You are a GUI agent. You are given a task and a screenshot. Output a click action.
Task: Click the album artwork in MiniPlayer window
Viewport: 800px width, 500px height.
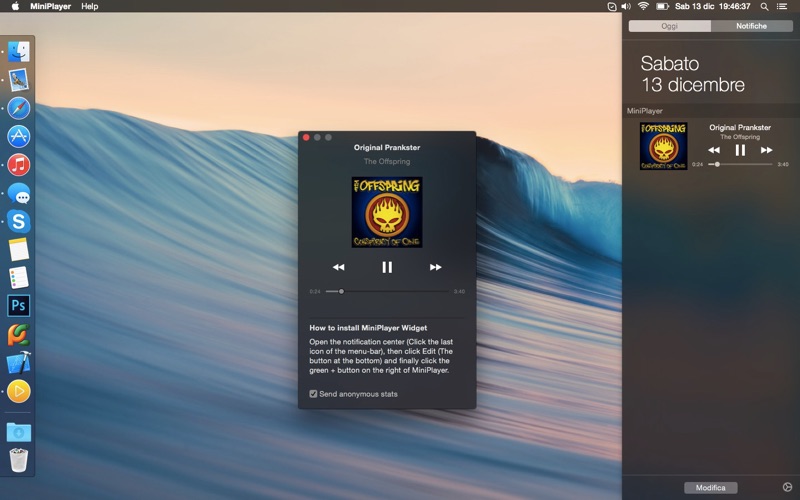coord(387,212)
